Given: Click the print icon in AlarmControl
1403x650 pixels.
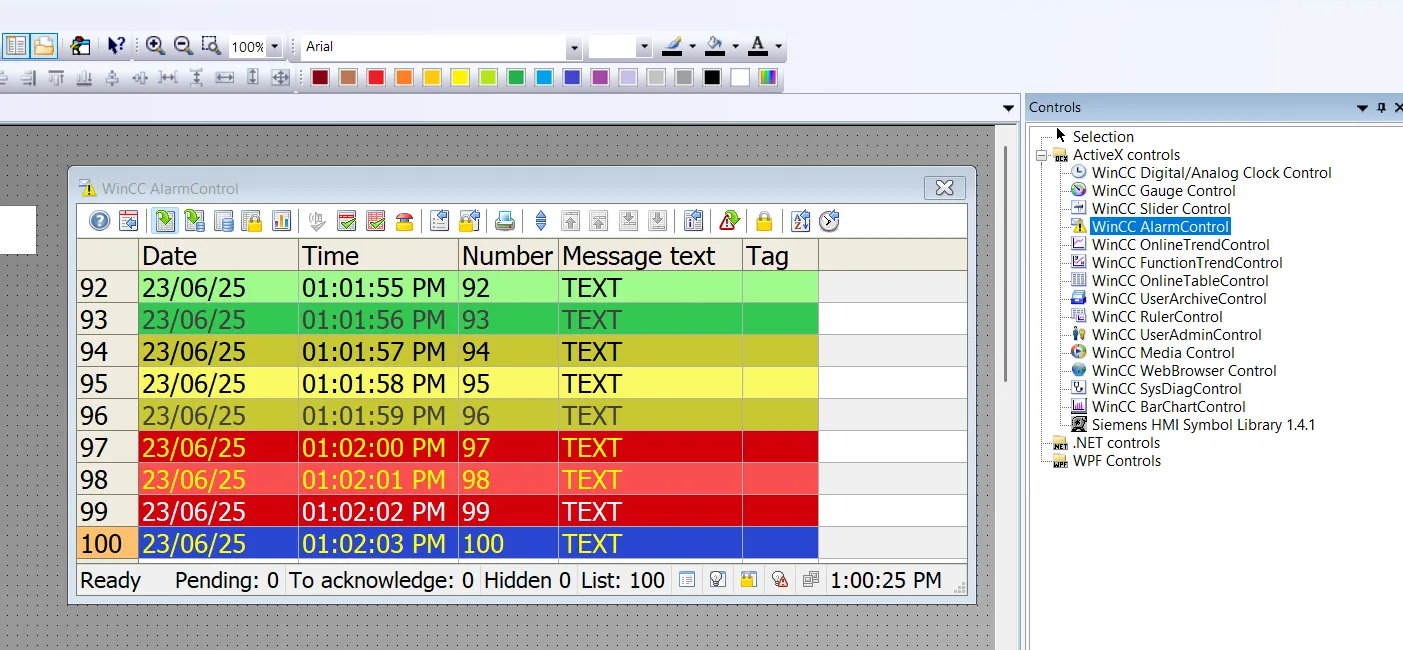Looking at the screenshot, I should pos(505,221).
